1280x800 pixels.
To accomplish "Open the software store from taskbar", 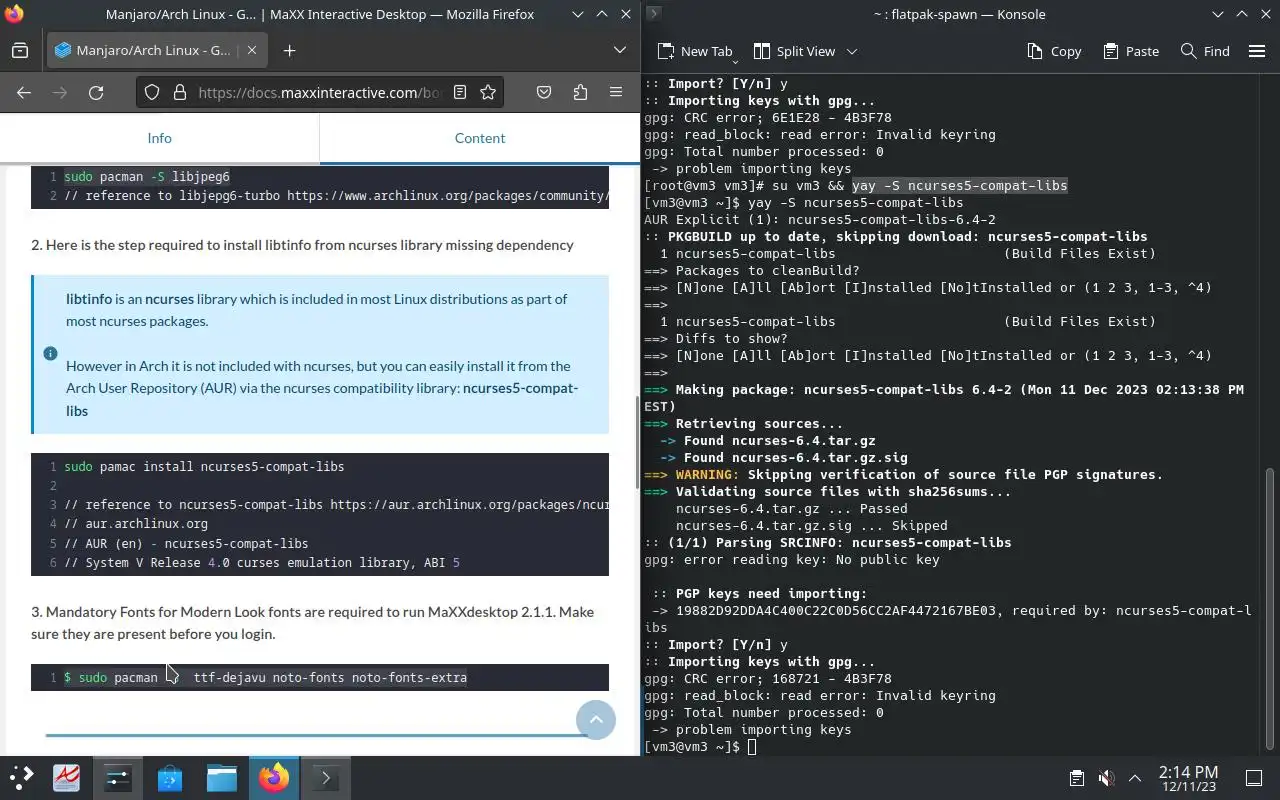I will [x=170, y=777].
